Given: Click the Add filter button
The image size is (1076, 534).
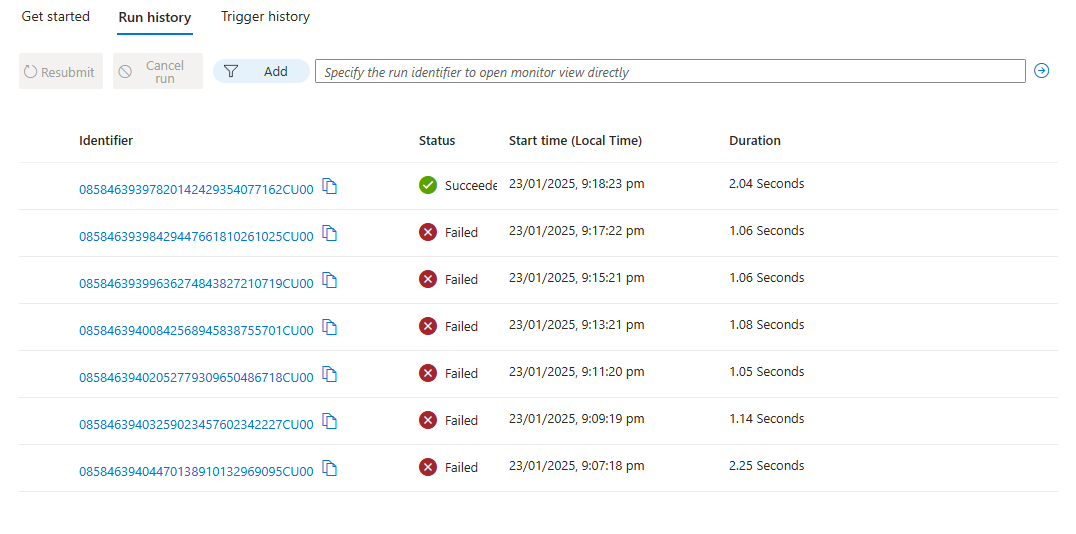Looking at the screenshot, I should pyautogui.click(x=261, y=71).
